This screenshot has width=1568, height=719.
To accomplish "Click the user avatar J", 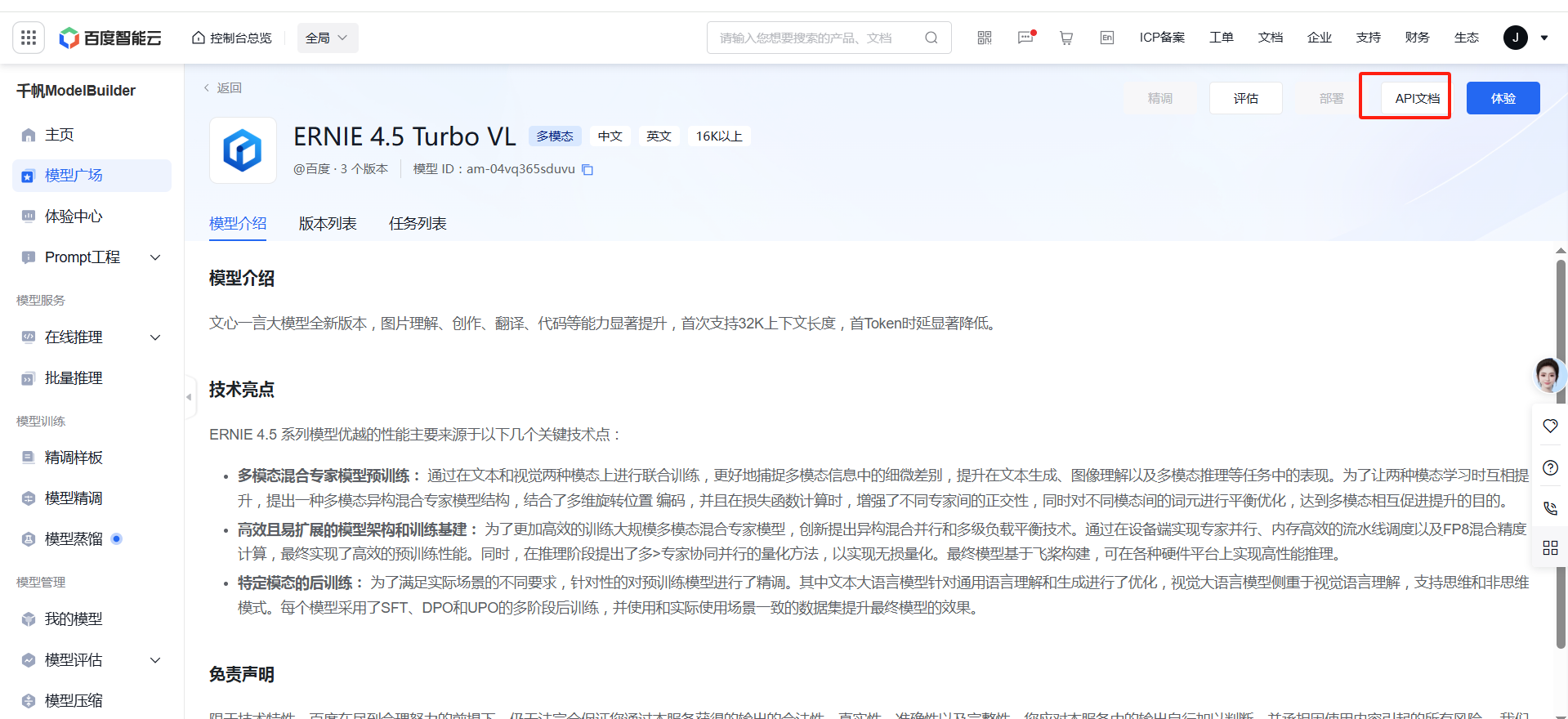I will (x=1516, y=38).
